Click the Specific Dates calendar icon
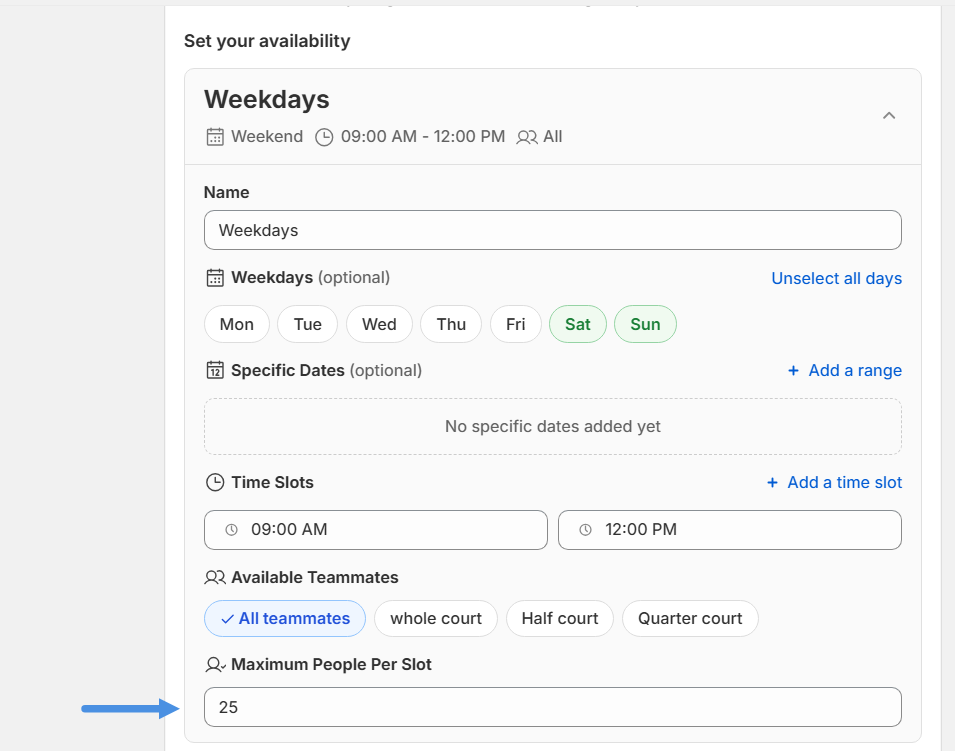955x751 pixels. tap(214, 371)
